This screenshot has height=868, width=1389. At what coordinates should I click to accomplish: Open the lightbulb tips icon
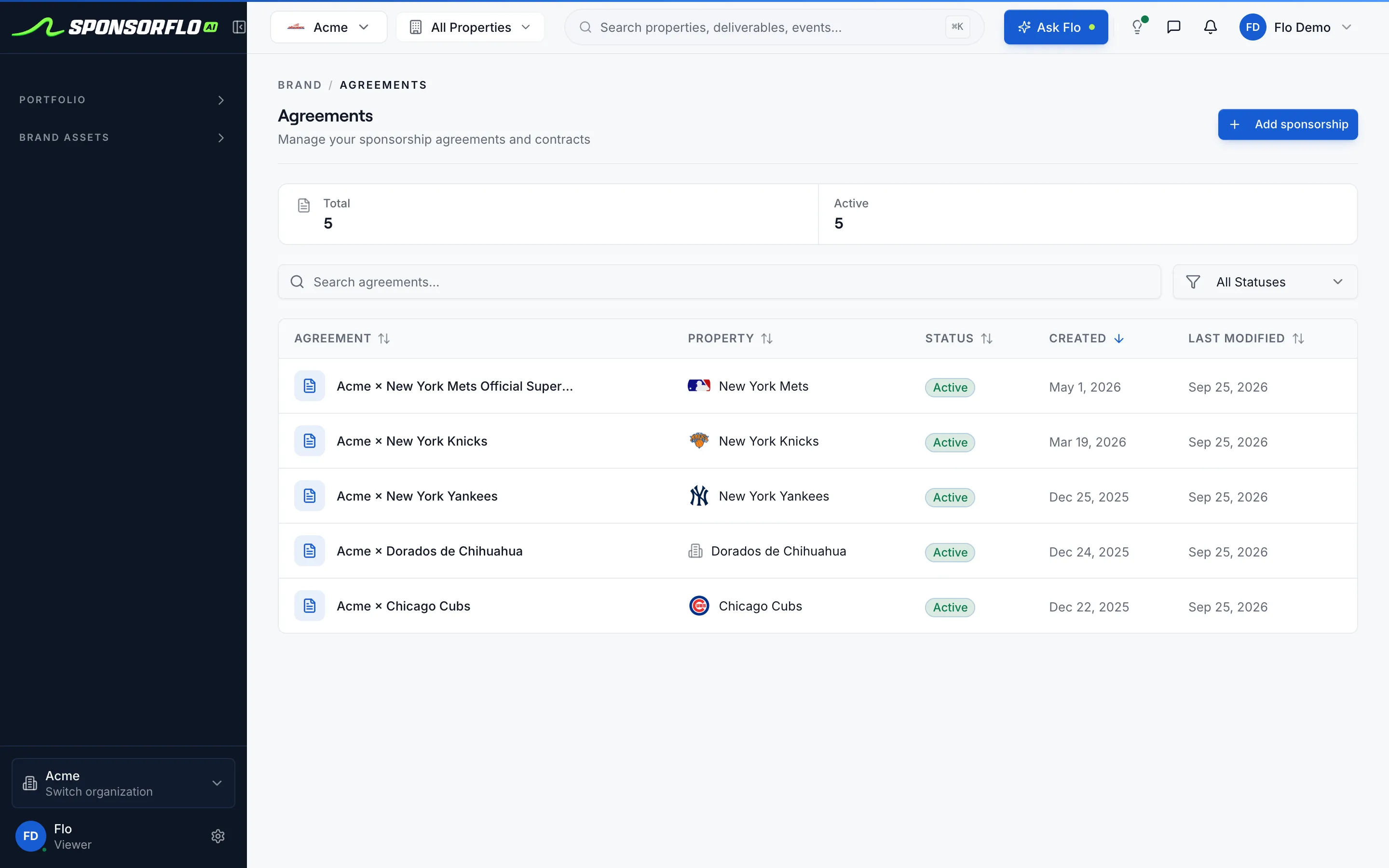point(1137,27)
